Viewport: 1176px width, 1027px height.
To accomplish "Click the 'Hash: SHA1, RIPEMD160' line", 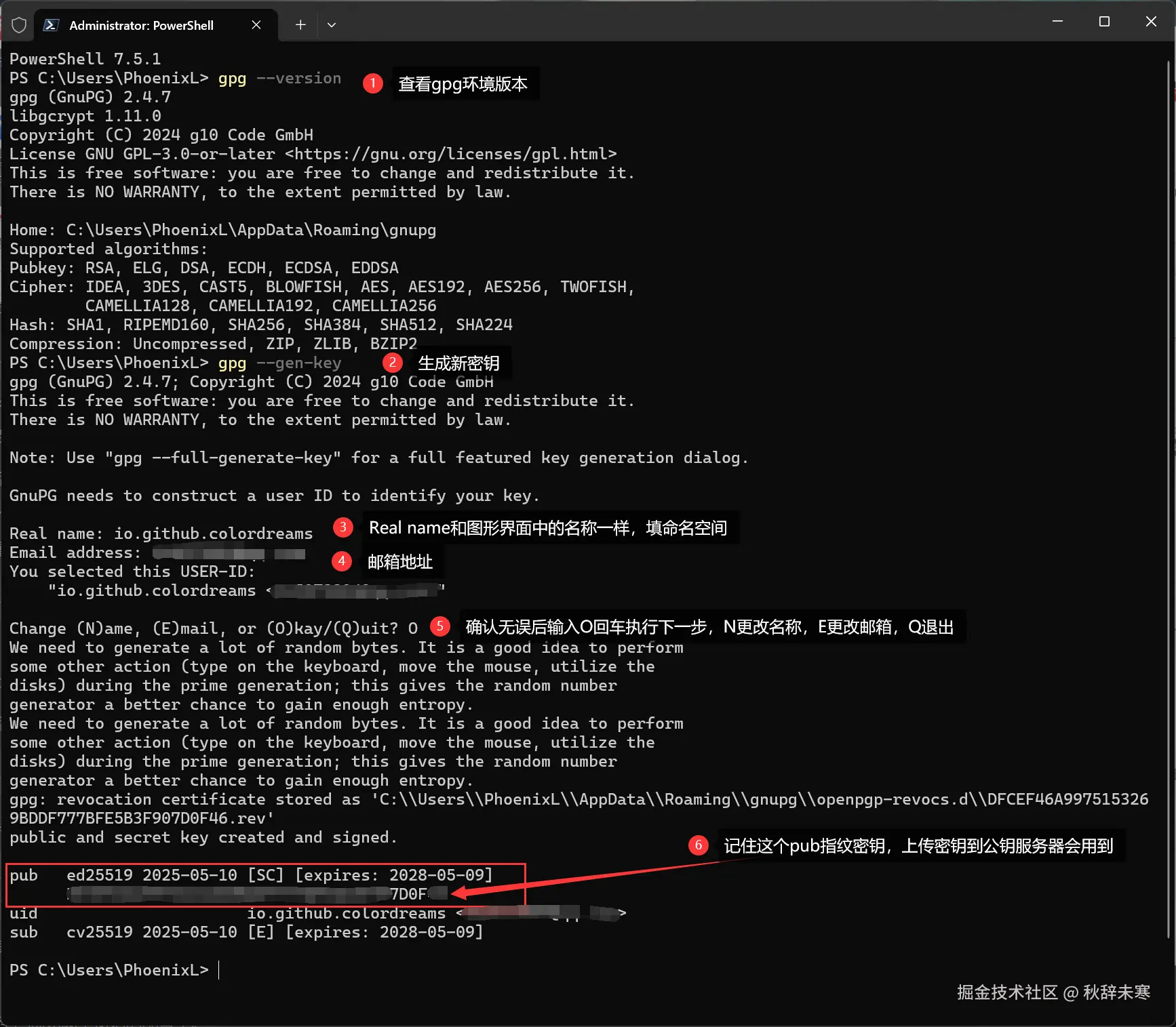I will tap(261, 325).
